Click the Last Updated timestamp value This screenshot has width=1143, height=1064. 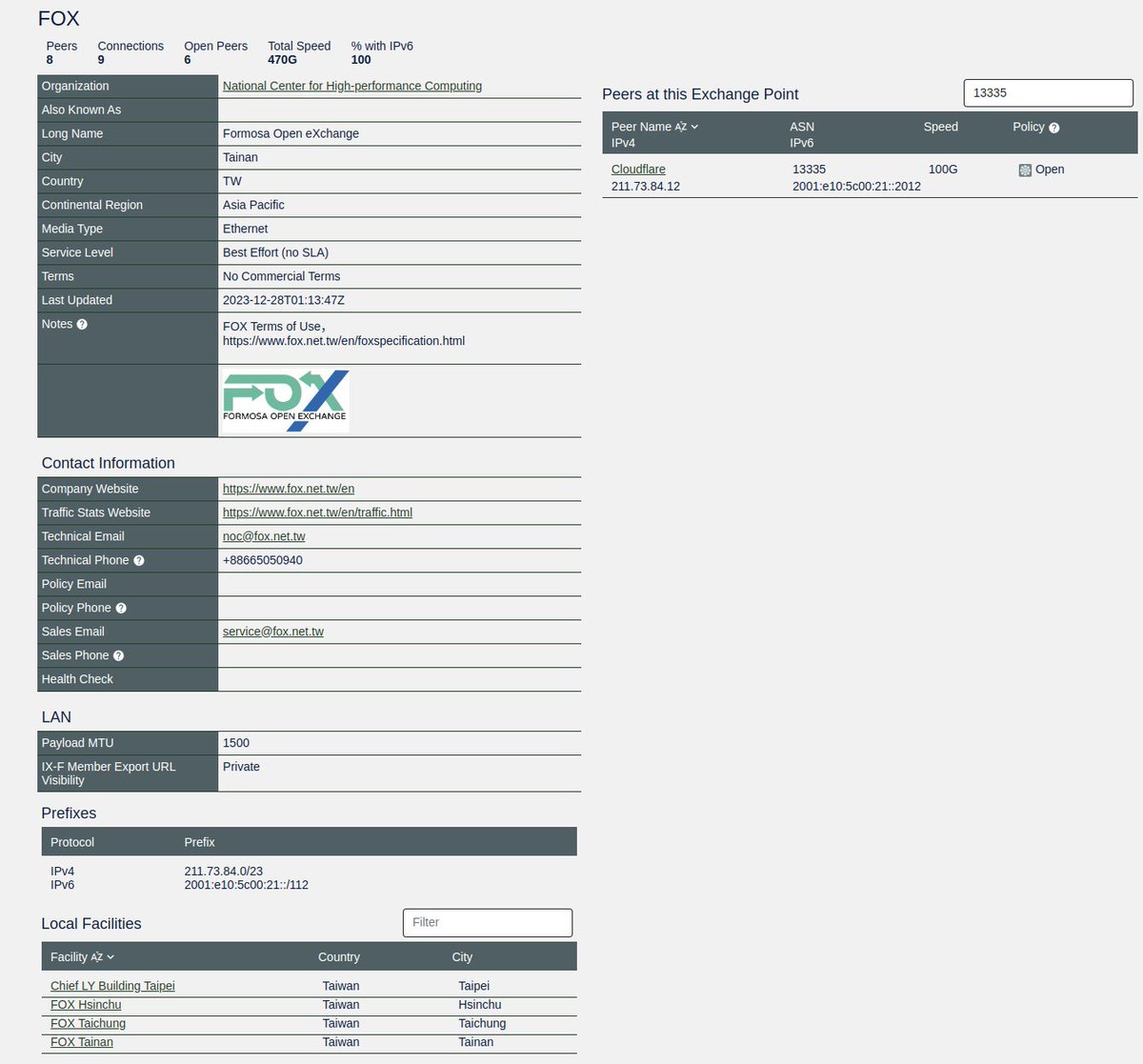pos(284,300)
